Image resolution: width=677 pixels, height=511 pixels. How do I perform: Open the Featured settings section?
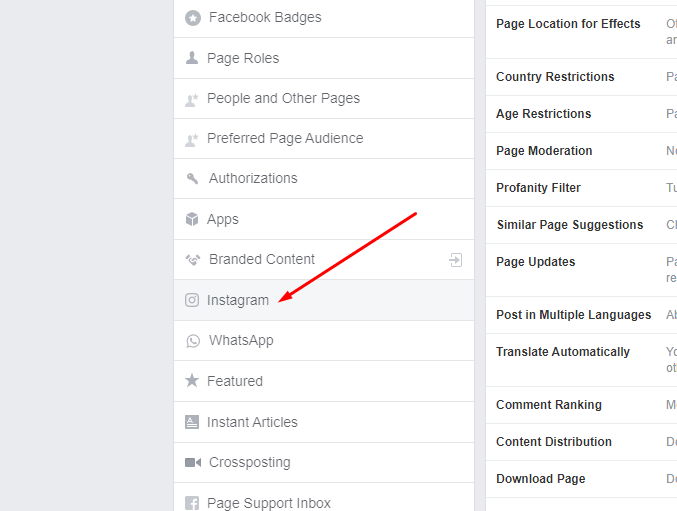(x=324, y=381)
